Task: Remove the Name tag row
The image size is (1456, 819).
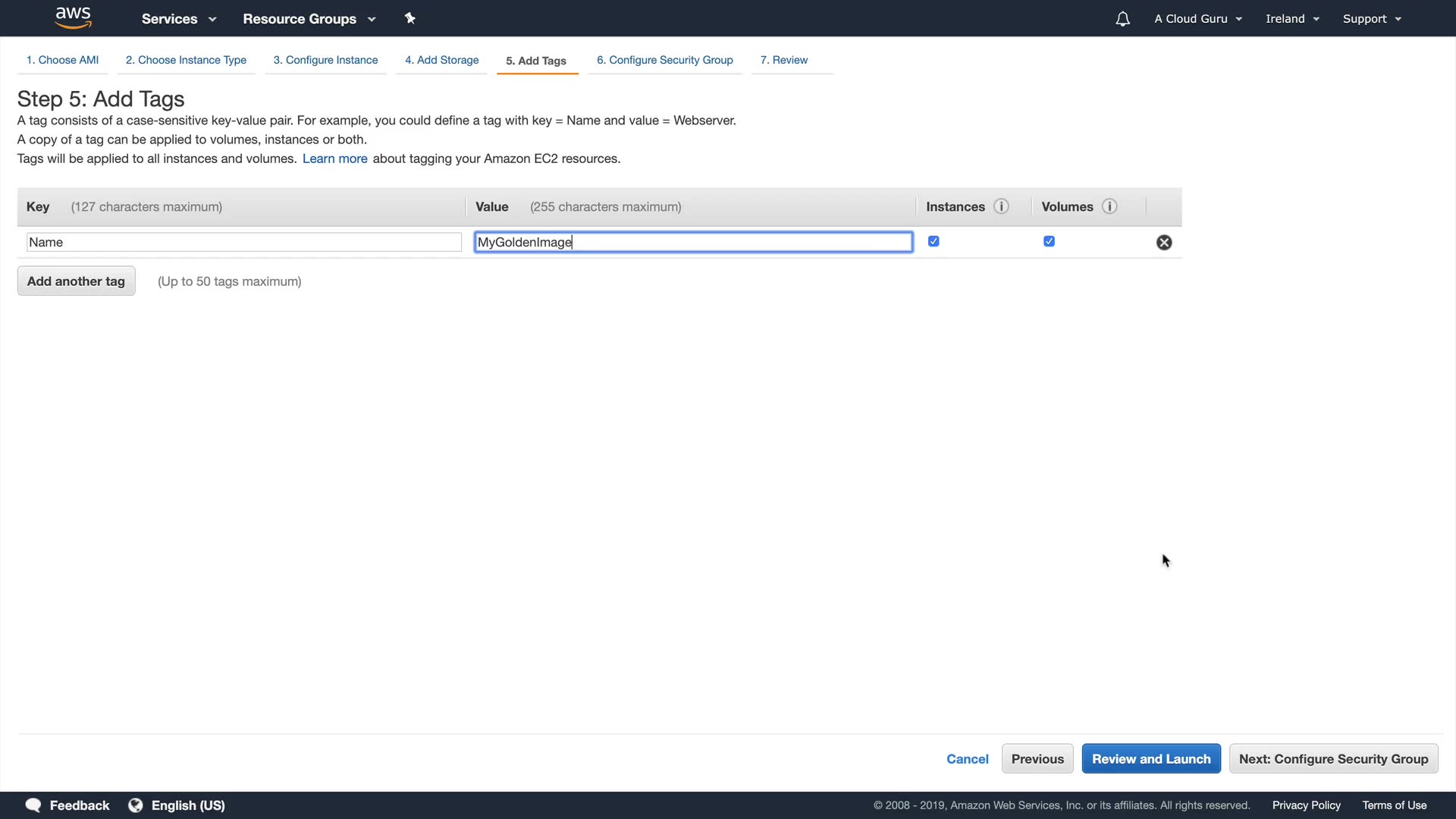Action: click(1163, 243)
